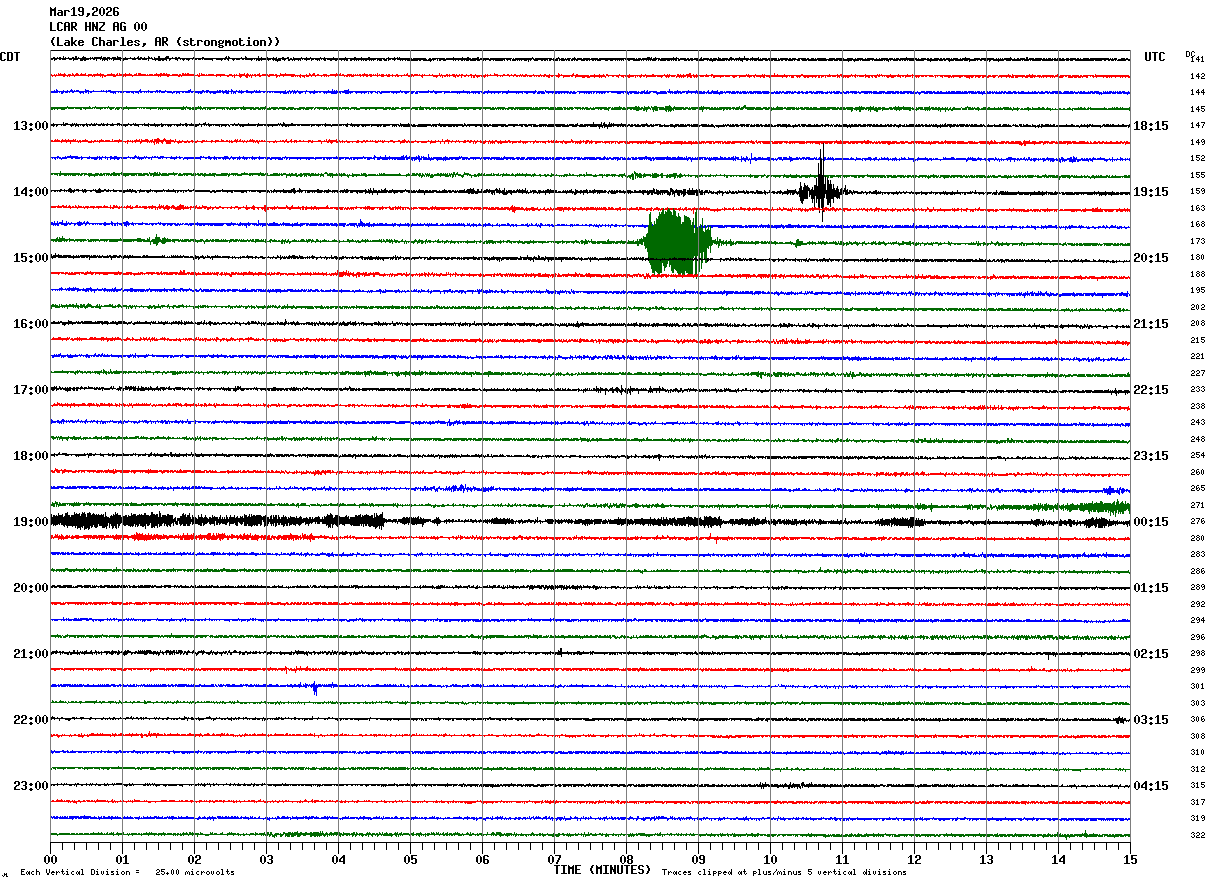This screenshot has width=1210, height=886.
Task: Select the 21:00 CDT time label
Action: coord(30,654)
